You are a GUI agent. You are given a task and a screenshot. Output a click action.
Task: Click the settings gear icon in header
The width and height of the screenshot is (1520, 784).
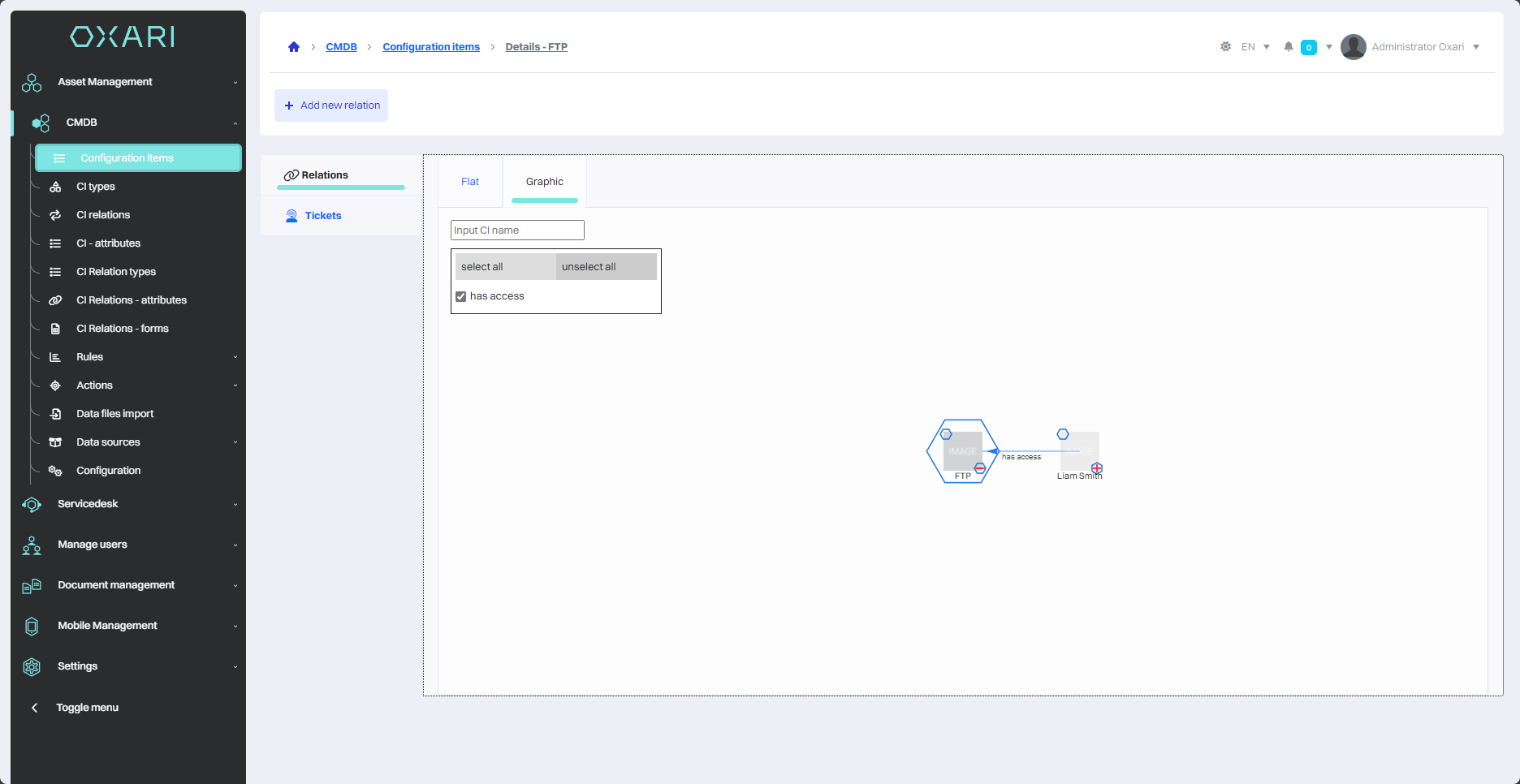pyautogui.click(x=1225, y=47)
